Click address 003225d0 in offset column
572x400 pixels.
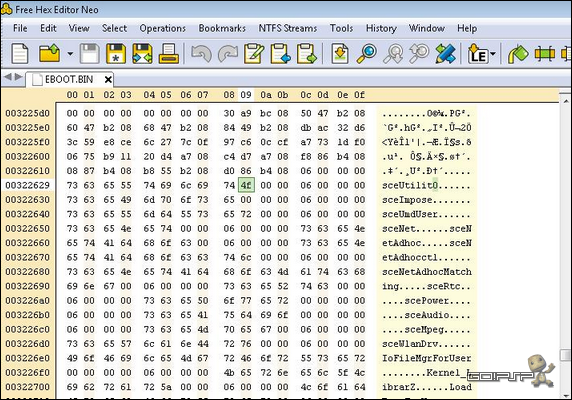[x=28, y=113]
